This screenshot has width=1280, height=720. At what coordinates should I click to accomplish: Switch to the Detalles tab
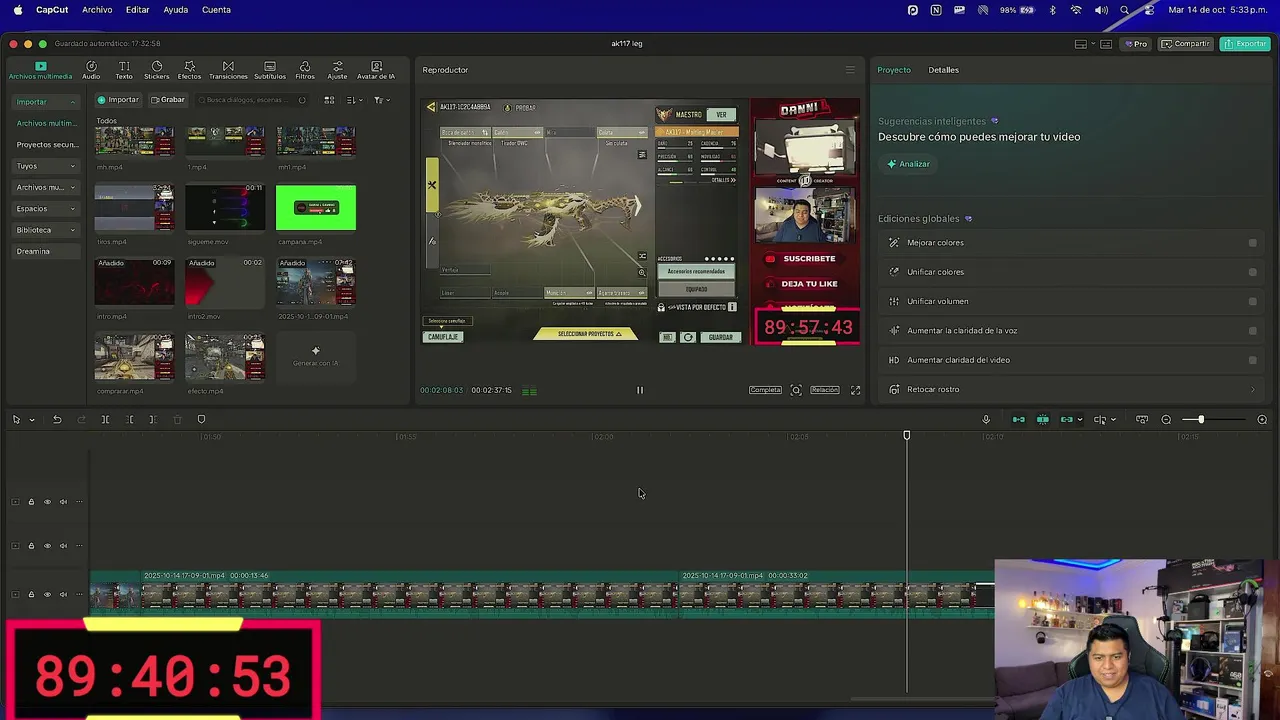coord(943,70)
